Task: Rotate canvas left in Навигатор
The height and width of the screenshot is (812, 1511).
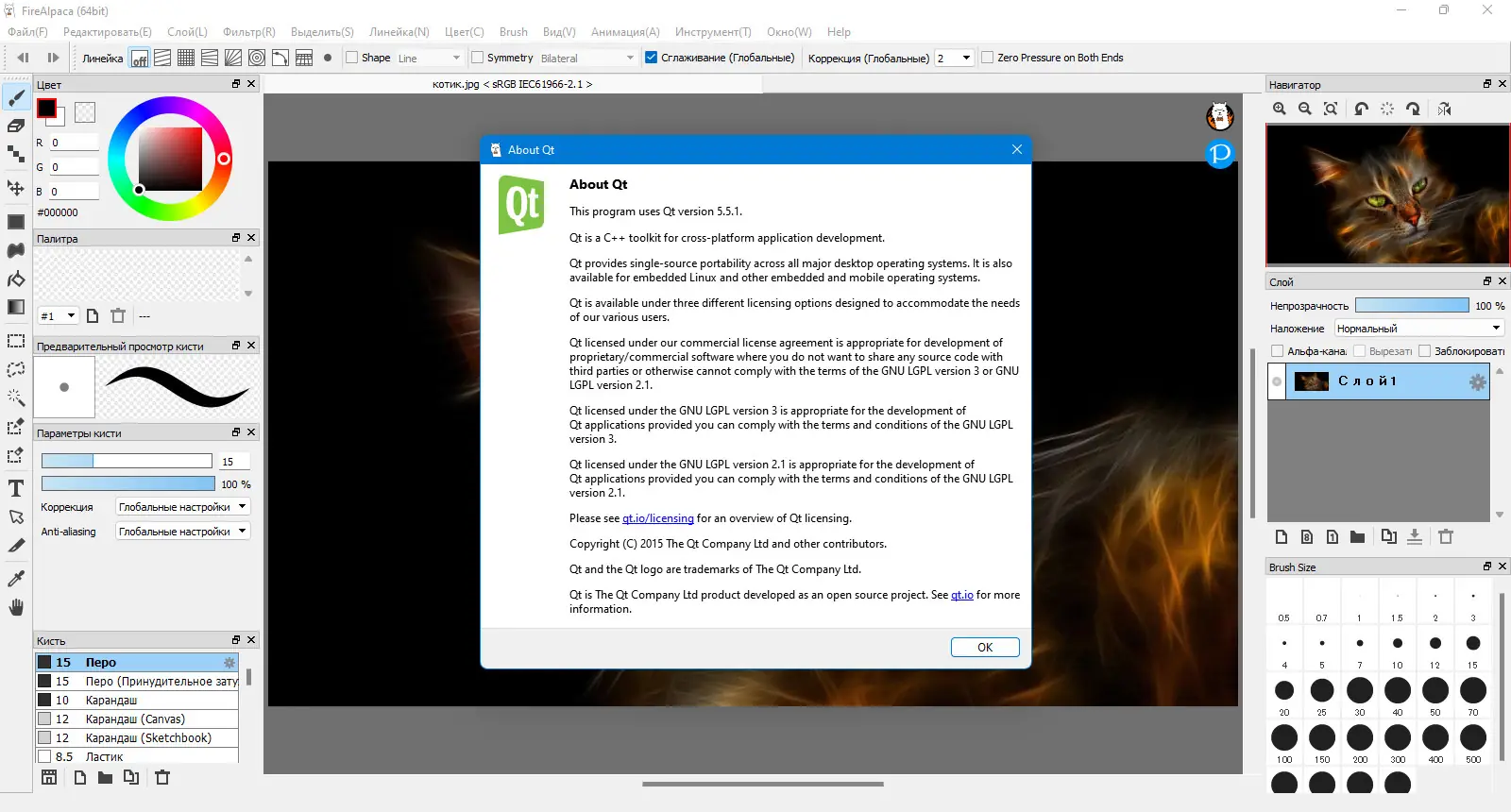Action: pos(1361,109)
